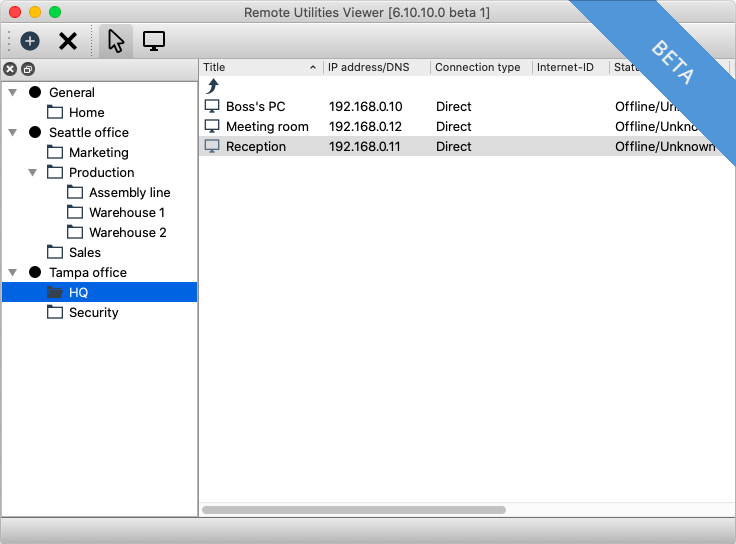Select the Production folder label
The height and width of the screenshot is (544, 736).
(101, 173)
